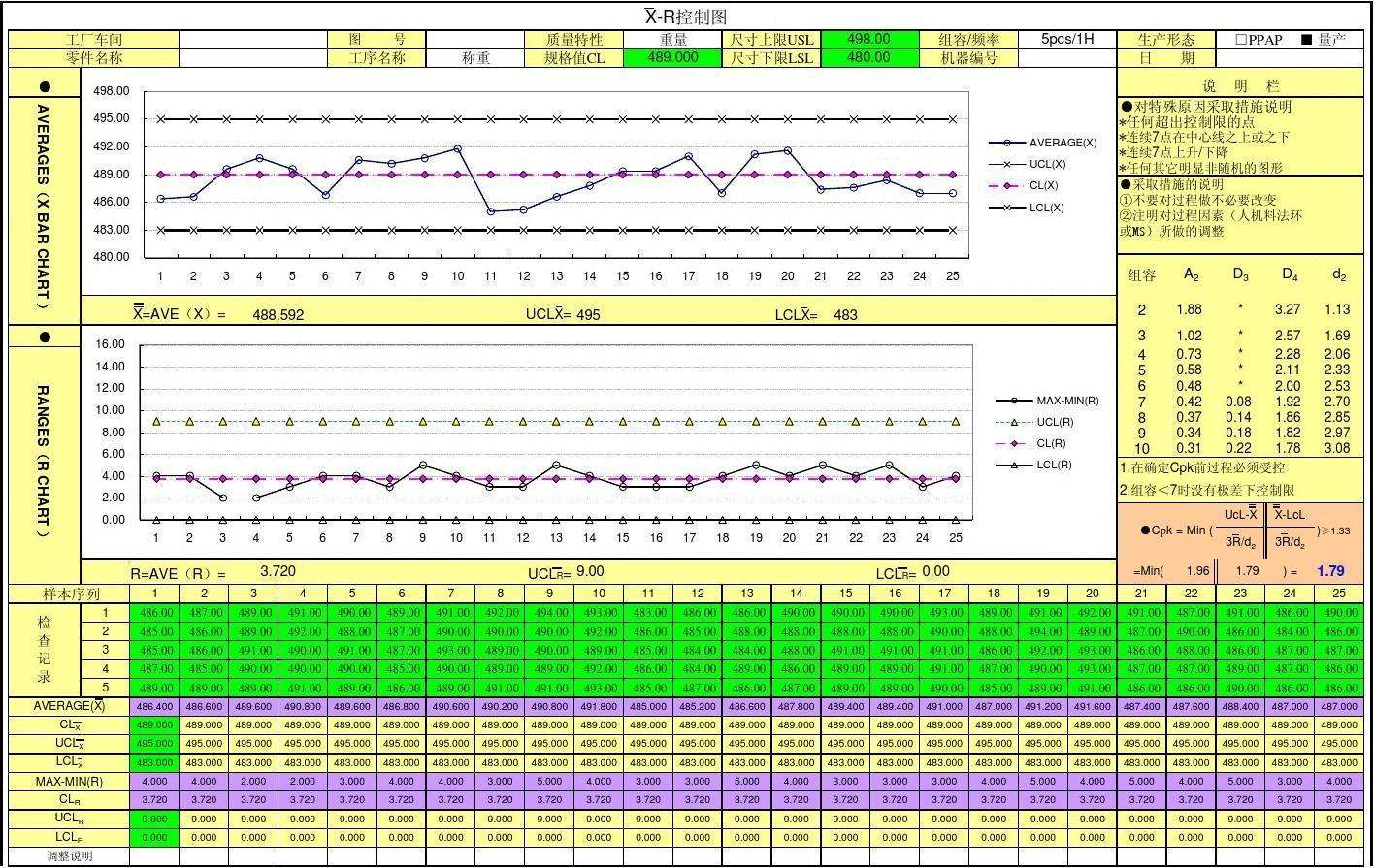
Task: Click the 488.592 grand average value
Action: [278, 314]
